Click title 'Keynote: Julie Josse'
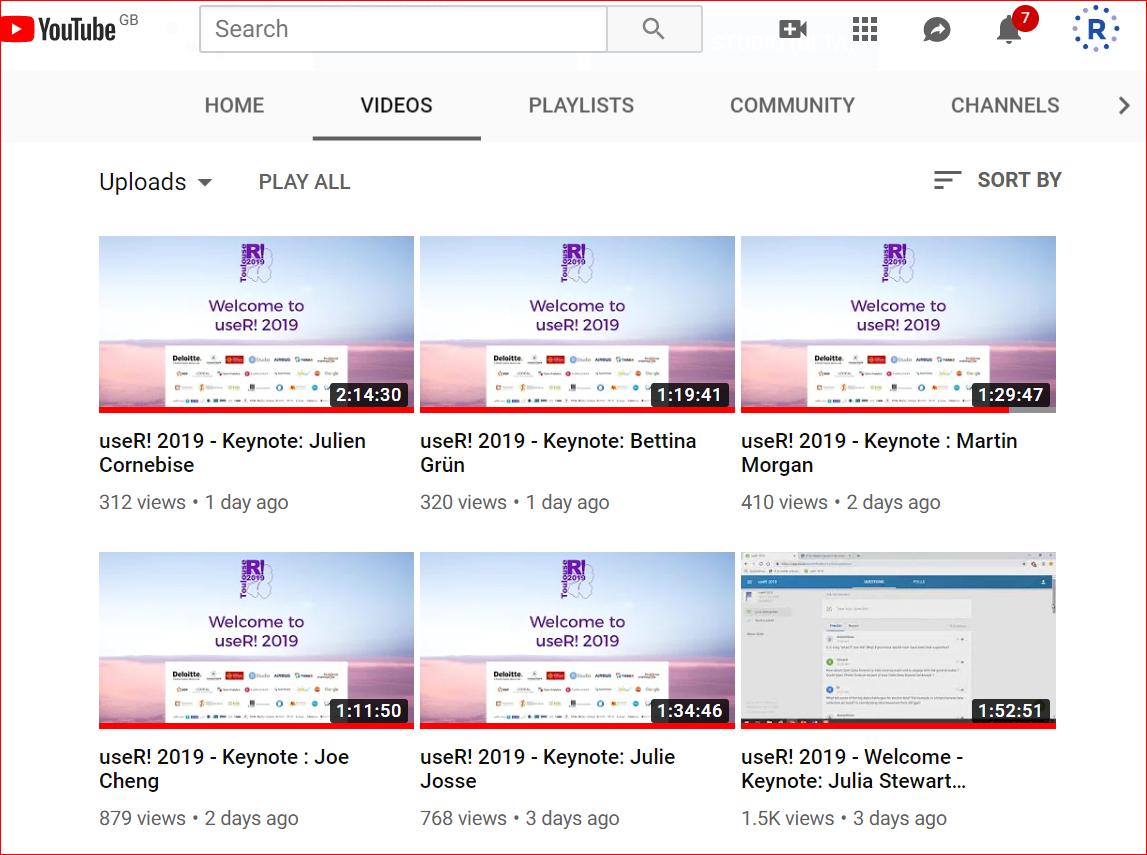Image resolution: width=1147 pixels, height=855 pixels. pyautogui.click(x=548, y=769)
